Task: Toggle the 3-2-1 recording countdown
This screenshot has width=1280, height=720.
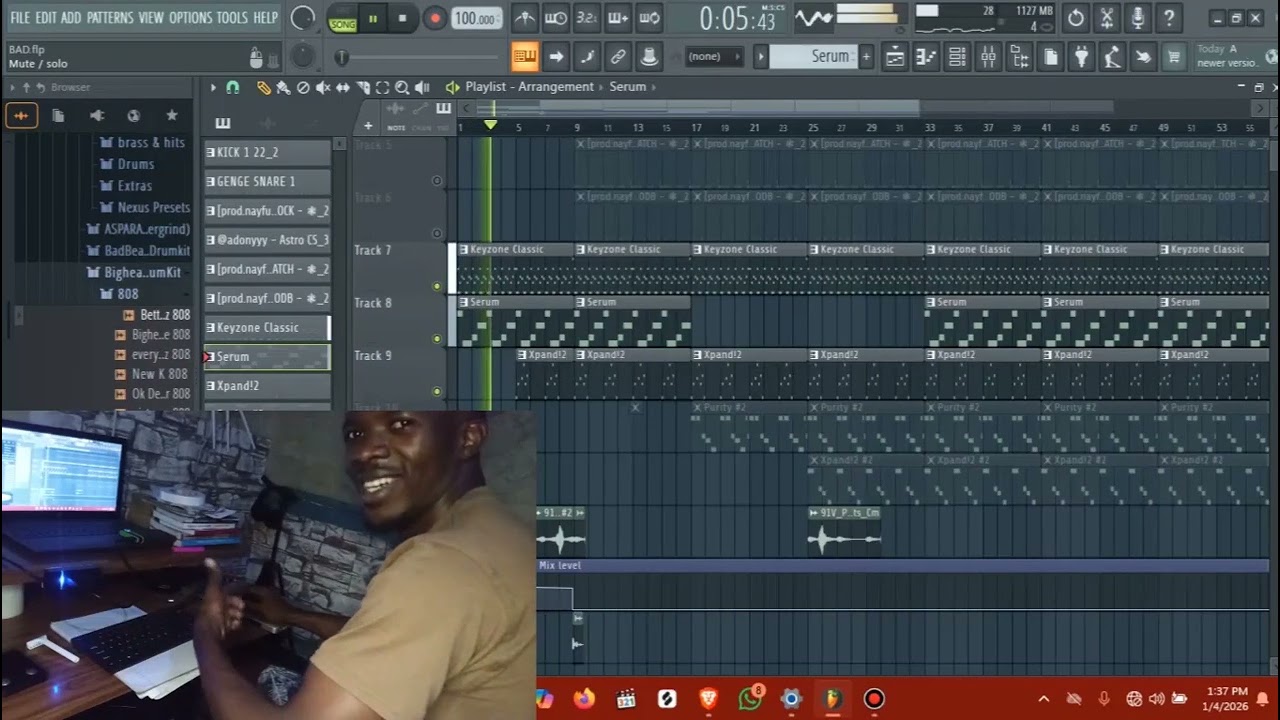Action: (587, 18)
